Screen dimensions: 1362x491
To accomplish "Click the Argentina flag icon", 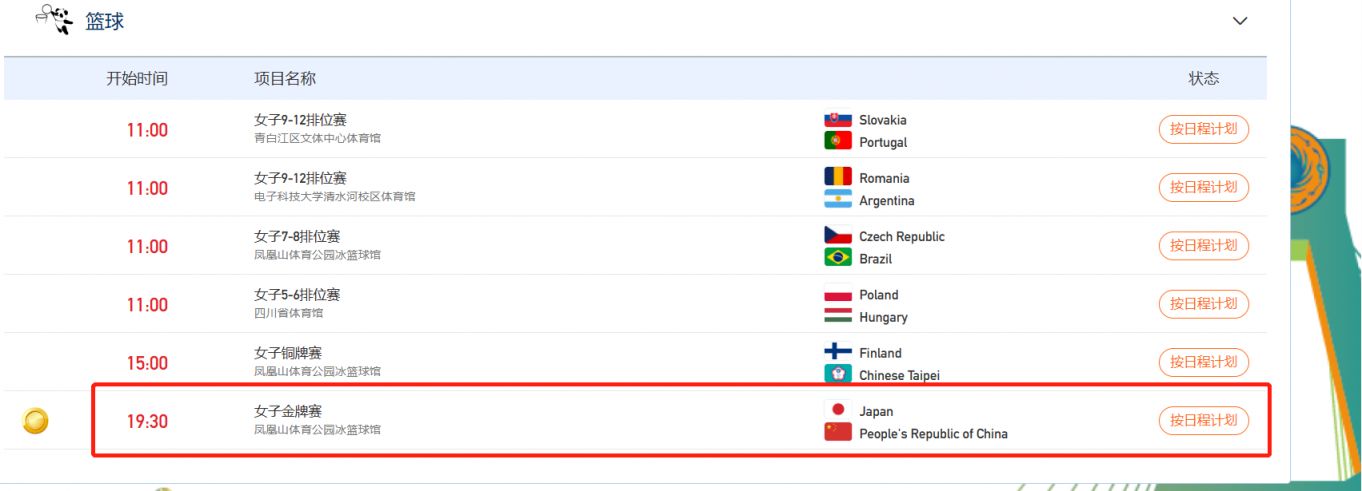I will point(838,200).
